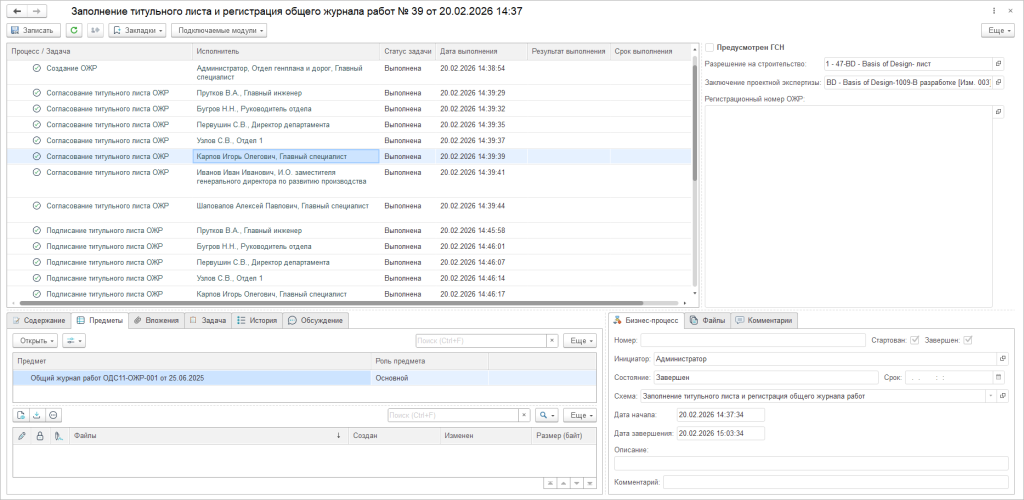This screenshot has width=1024, height=500.
Task: Switch to the Задача tab
Action: (208, 320)
